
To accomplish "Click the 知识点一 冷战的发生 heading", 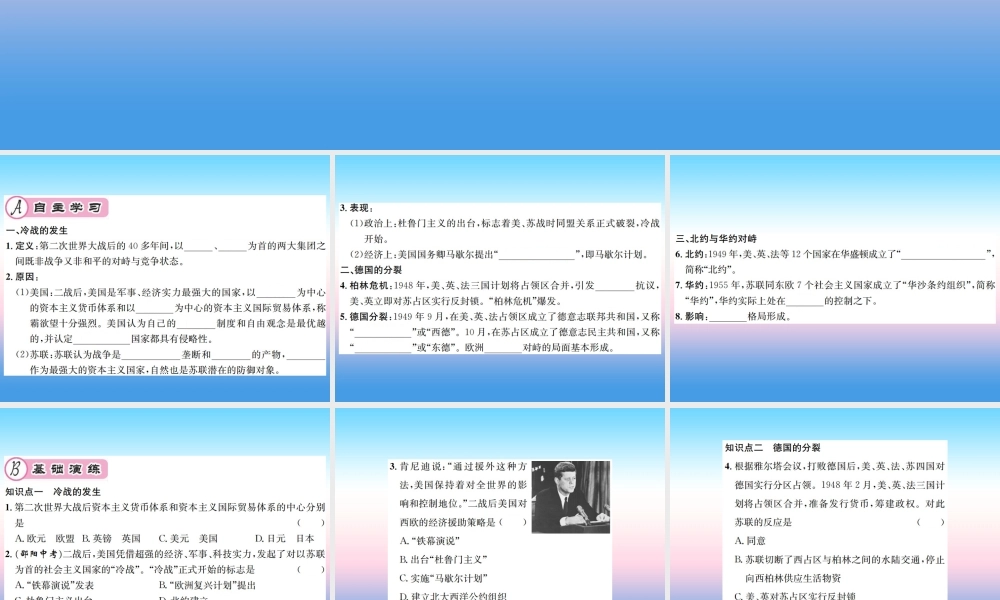I will (x=53, y=492).
